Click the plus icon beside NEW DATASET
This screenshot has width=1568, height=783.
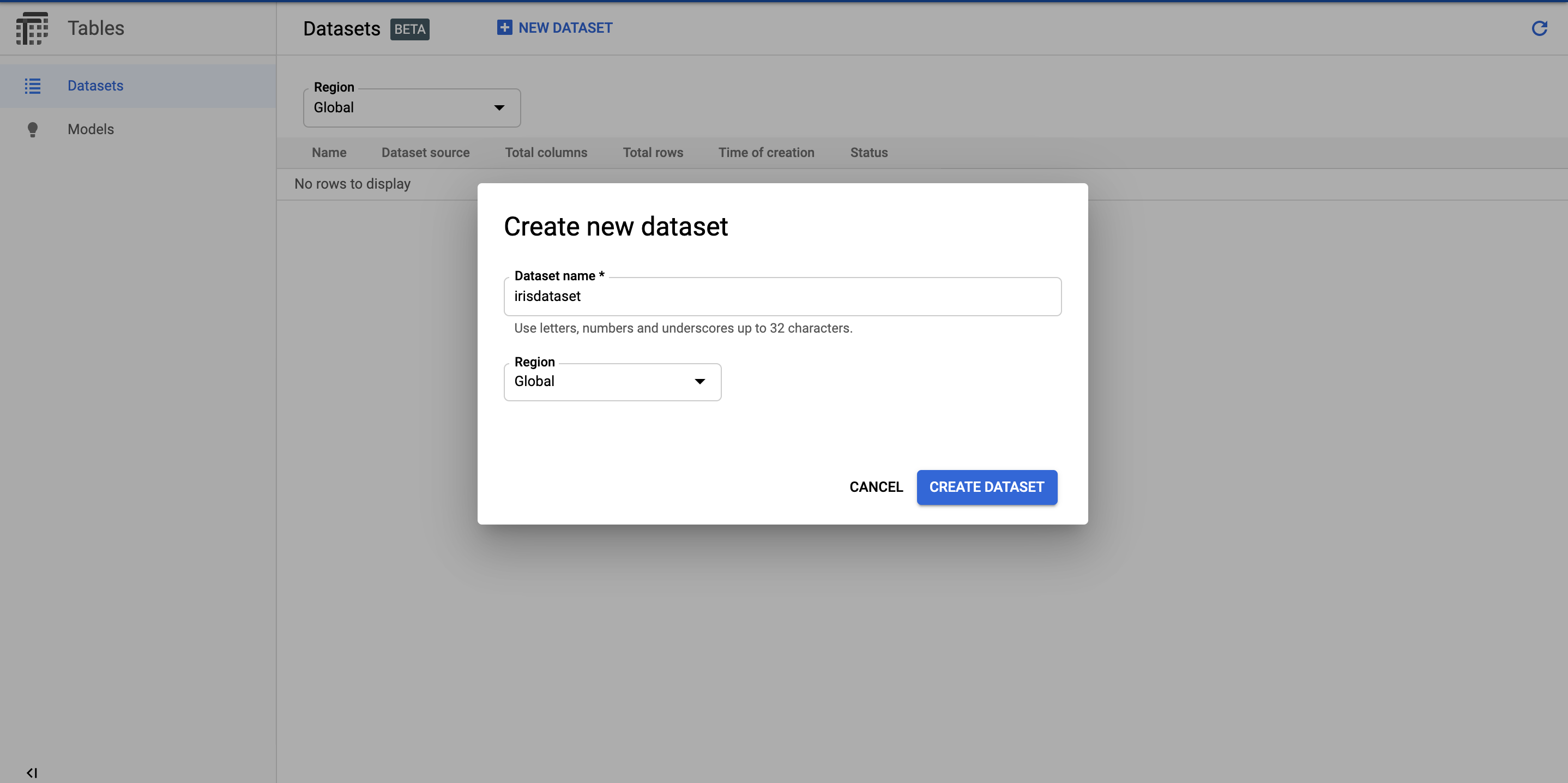coord(504,27)
